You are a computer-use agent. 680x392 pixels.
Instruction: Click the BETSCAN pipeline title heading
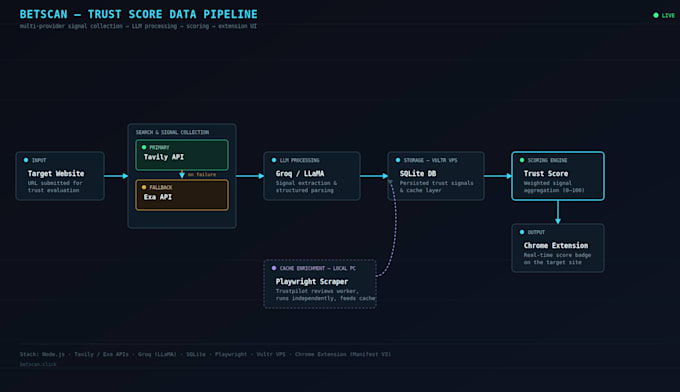point(138,14)
